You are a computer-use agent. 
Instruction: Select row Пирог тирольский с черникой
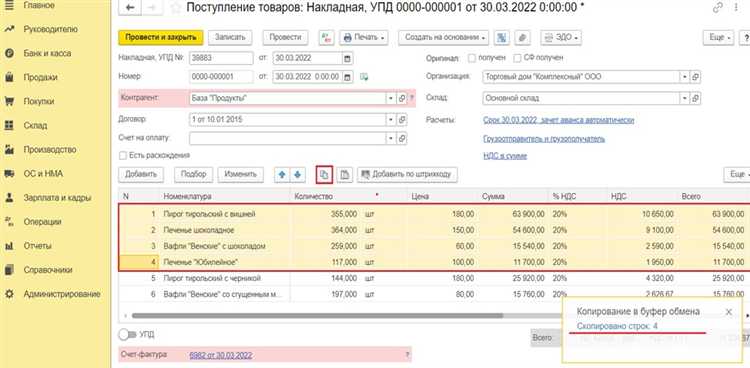tap(433, 278)
